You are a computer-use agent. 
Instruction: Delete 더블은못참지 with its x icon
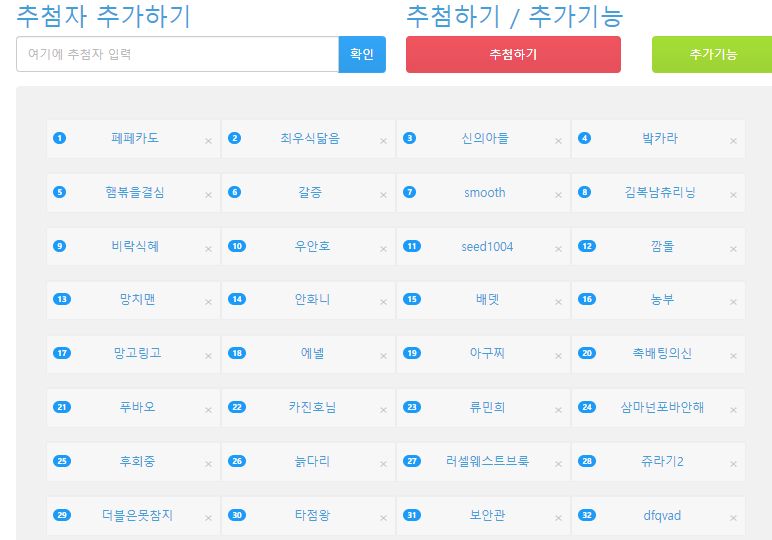[208, 518]
